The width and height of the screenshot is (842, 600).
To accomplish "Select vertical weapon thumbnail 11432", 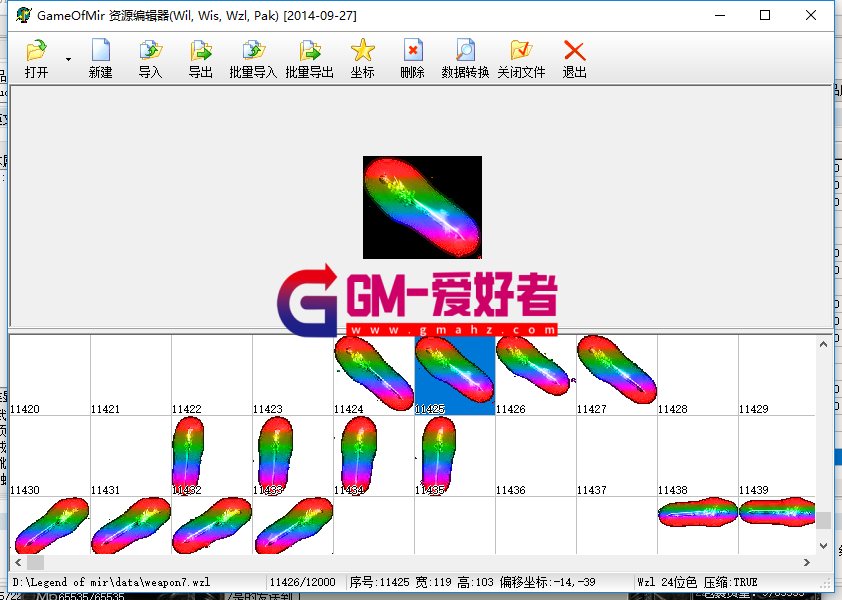I will pos(212,456).
